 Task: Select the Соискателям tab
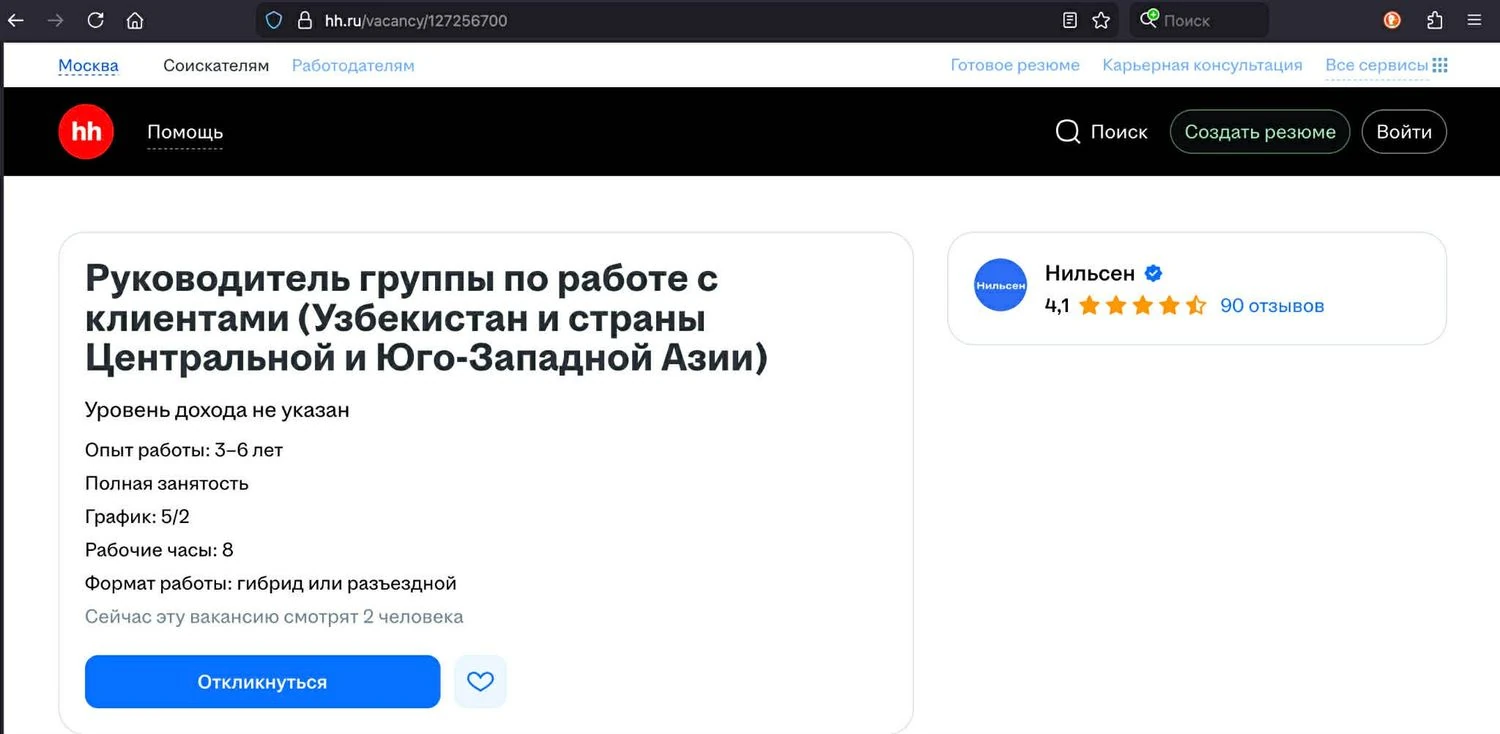click(x=216, y=66)
